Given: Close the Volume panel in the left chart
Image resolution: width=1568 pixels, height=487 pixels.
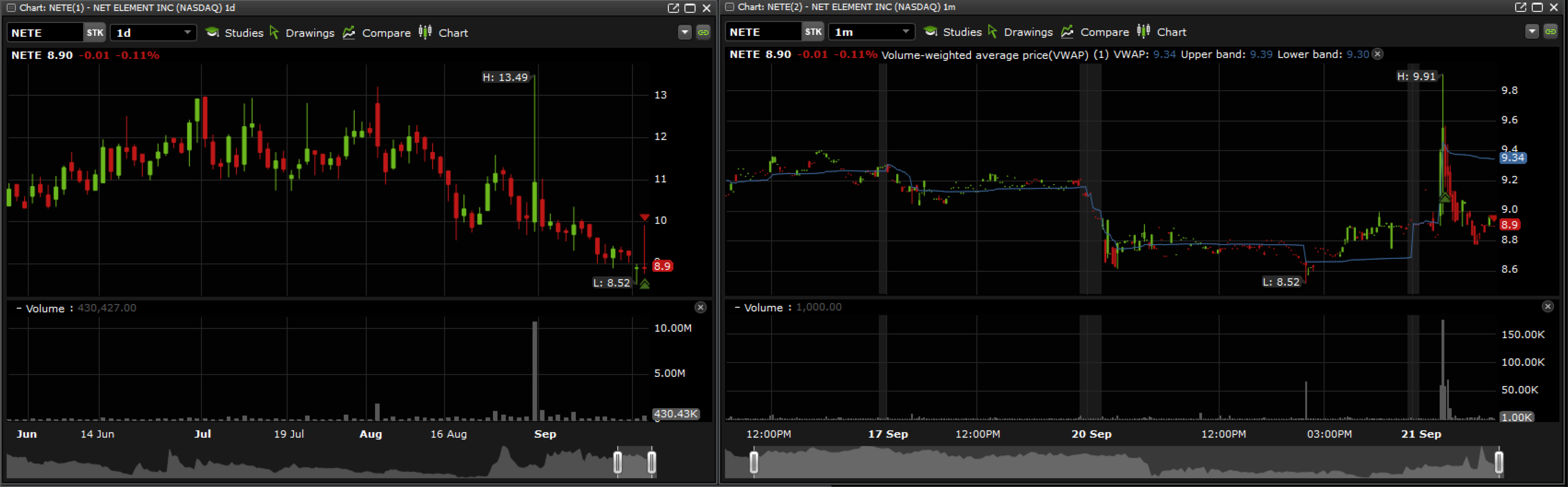Looking at the screenshot, I should (x=701, y=308).
